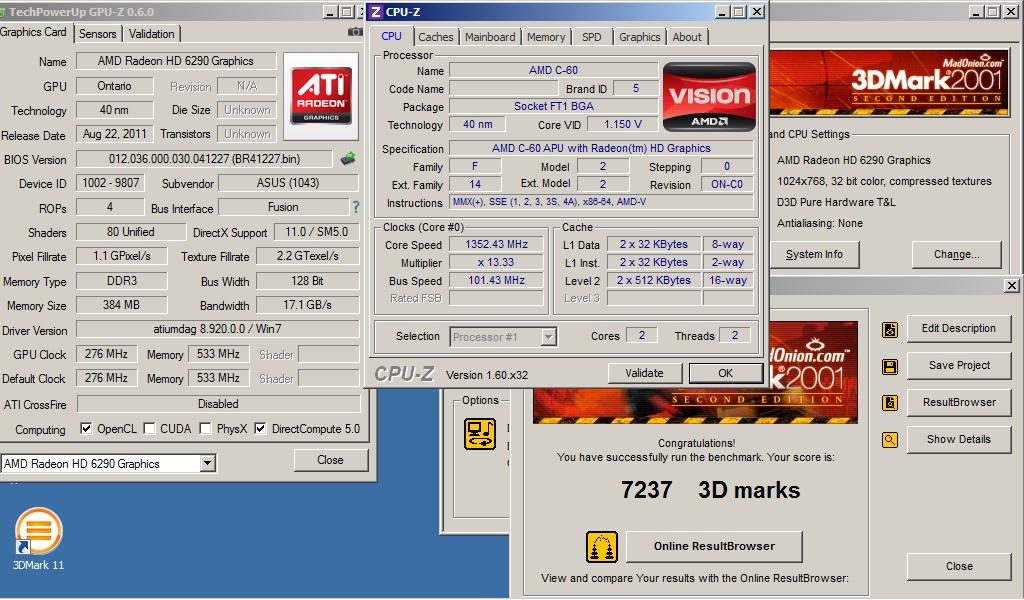Click the Specification field in CPU-Z
The height and width of the screenshot is (600, 1024).
click(x=601, y=148)
